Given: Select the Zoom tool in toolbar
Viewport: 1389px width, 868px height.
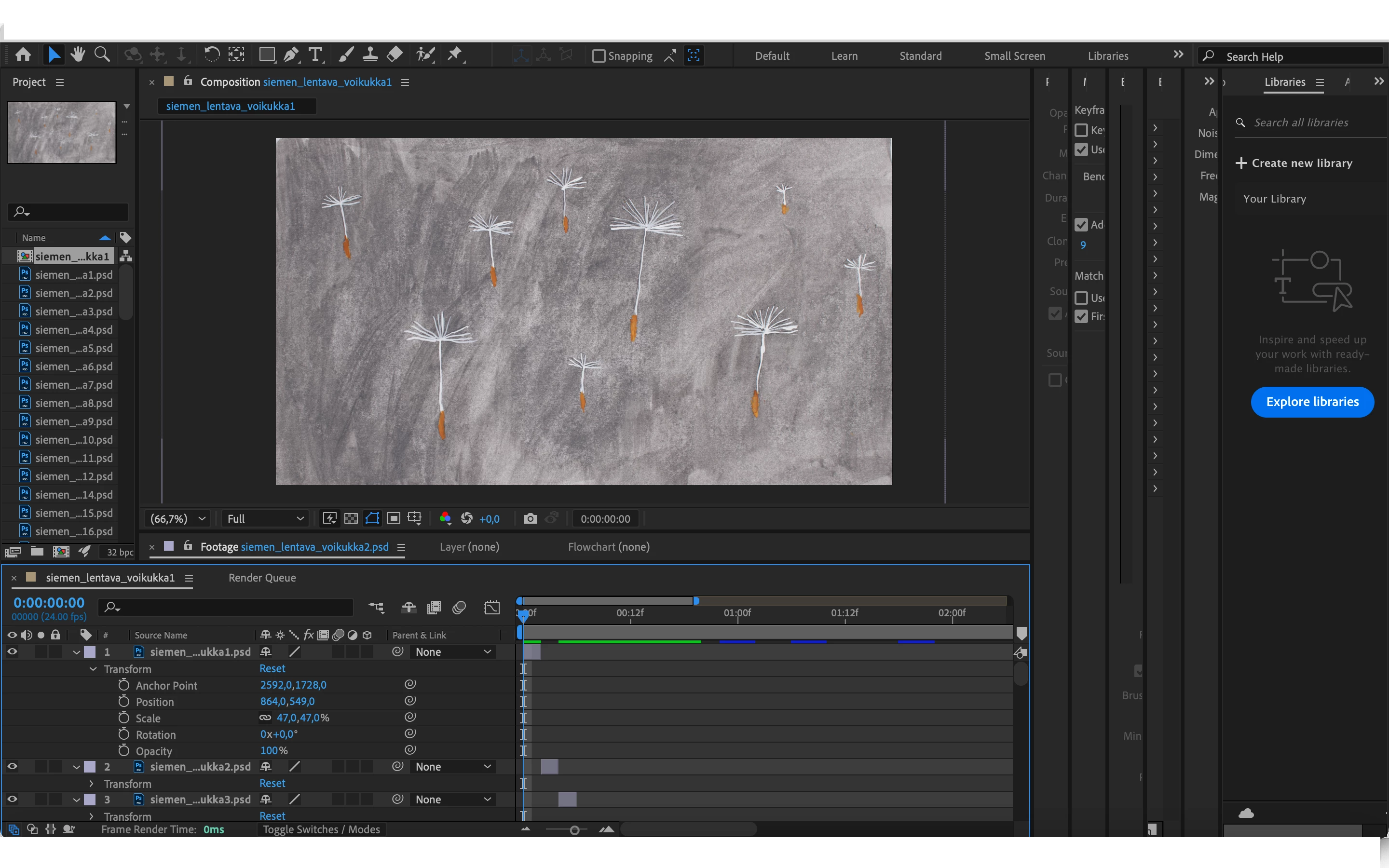Looking at the screenshot, I should [102, 55].
